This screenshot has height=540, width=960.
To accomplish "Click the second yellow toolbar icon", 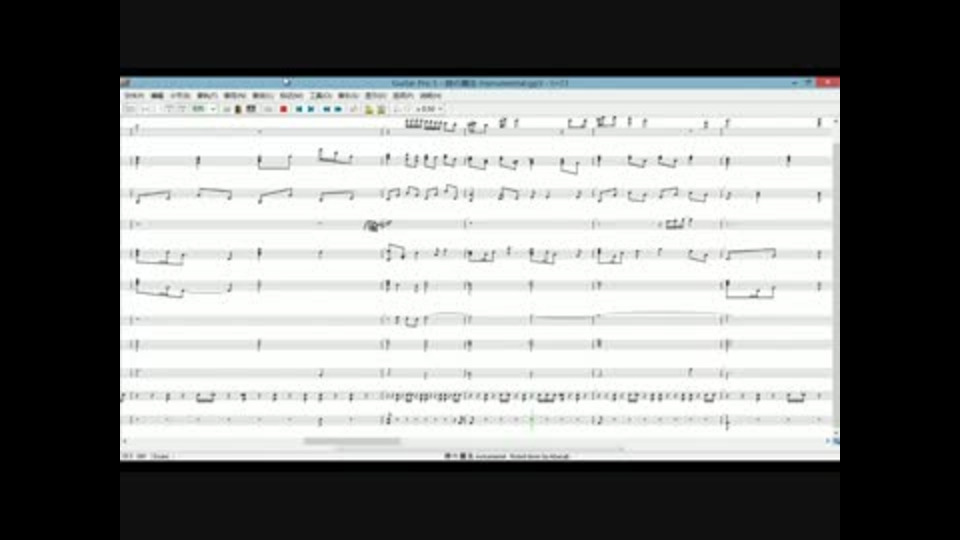I will tap(381, 110).
